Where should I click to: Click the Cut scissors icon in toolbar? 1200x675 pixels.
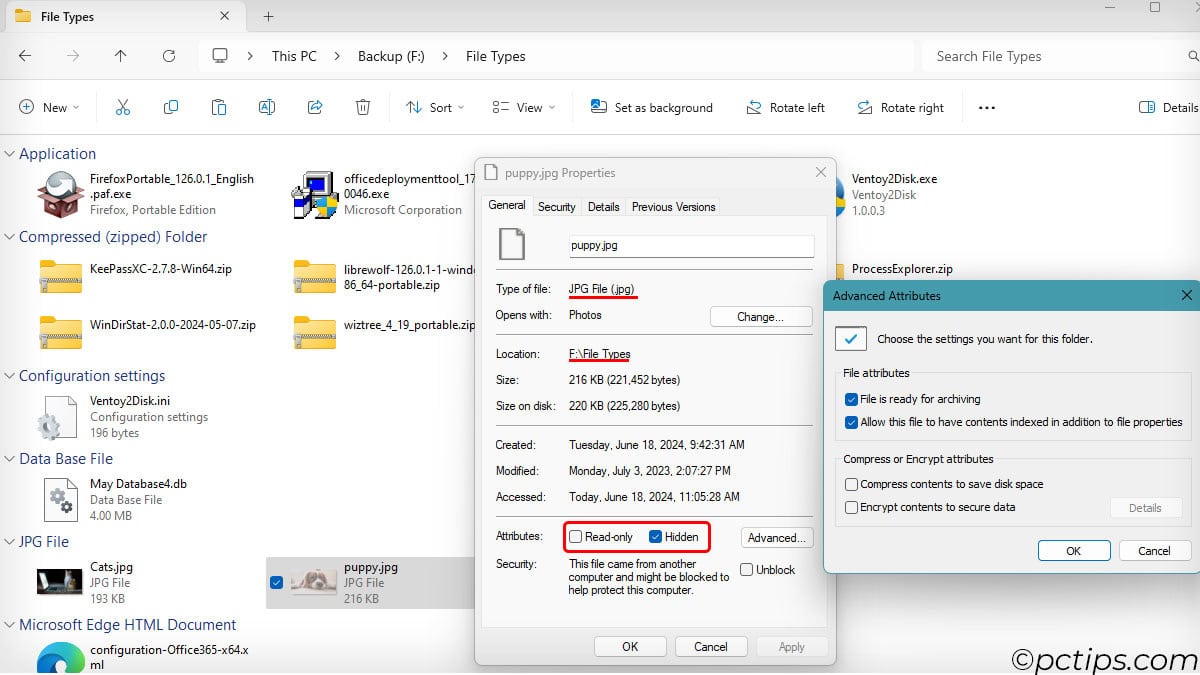(x=123, y=107)
